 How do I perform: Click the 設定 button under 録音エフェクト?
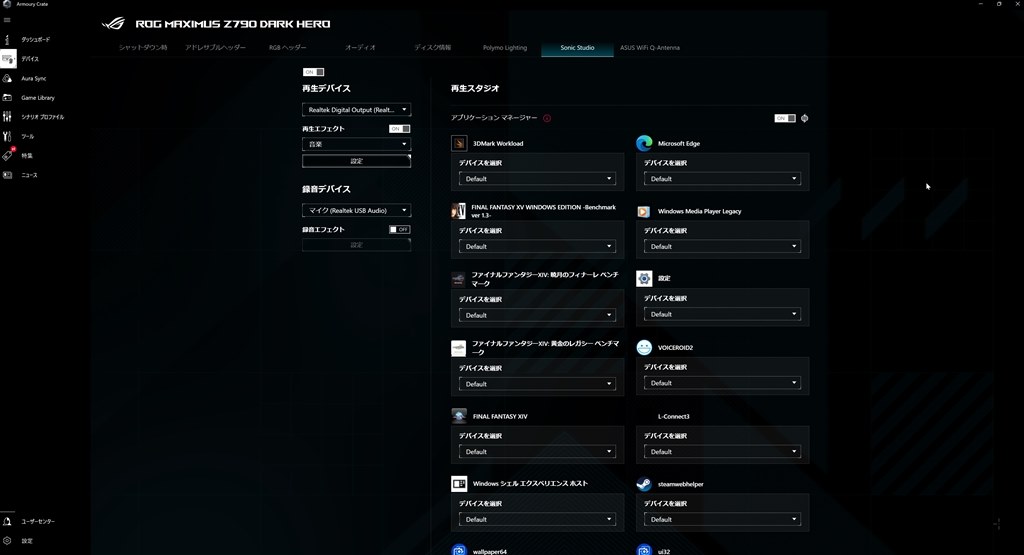point(357,245)
